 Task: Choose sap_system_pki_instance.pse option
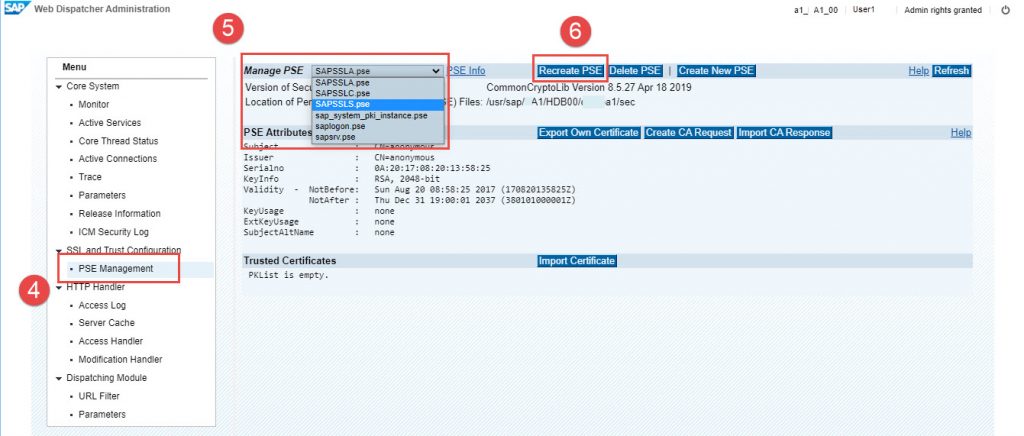click(371, 115)
